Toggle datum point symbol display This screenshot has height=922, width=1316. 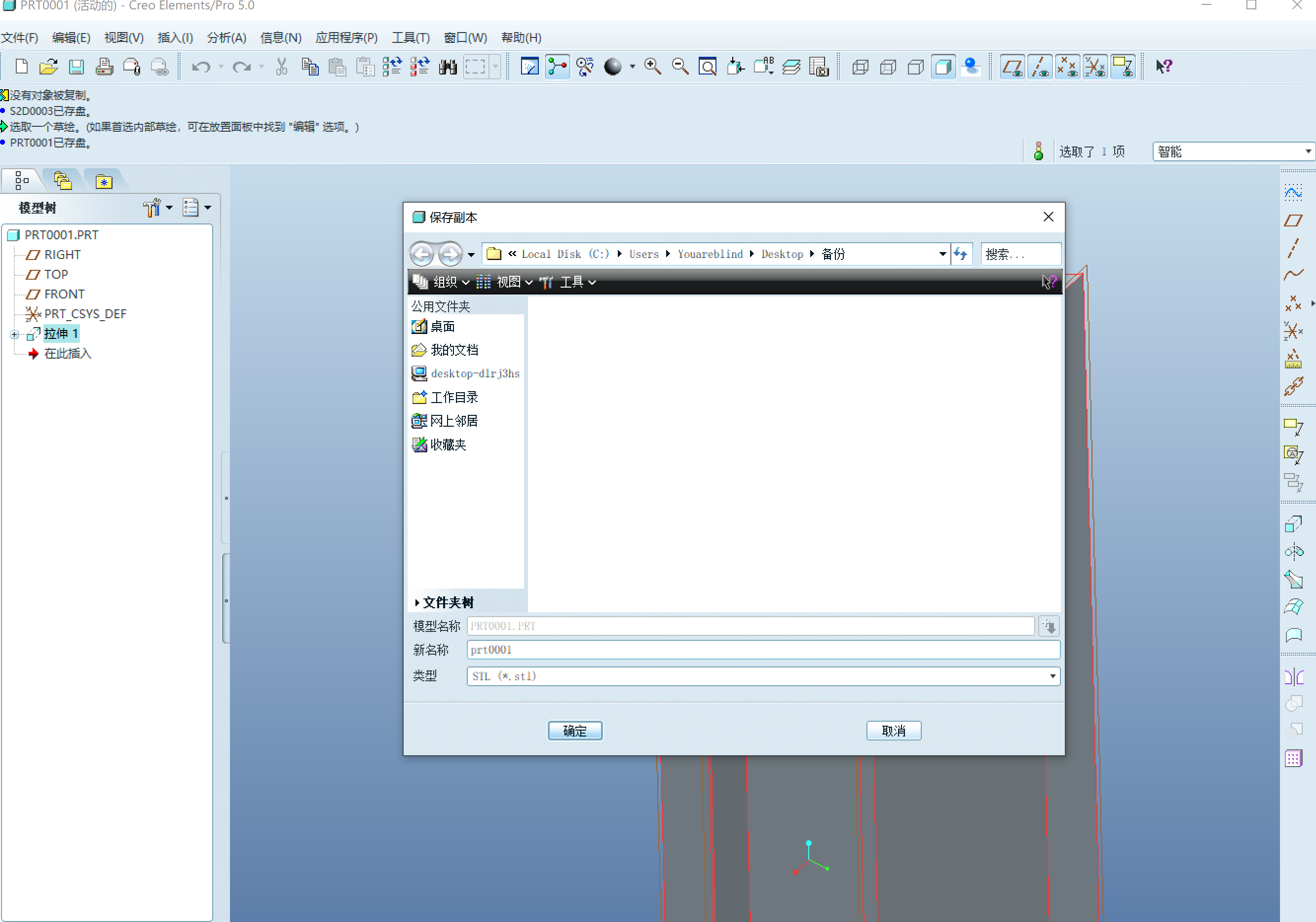point(1067,67)
